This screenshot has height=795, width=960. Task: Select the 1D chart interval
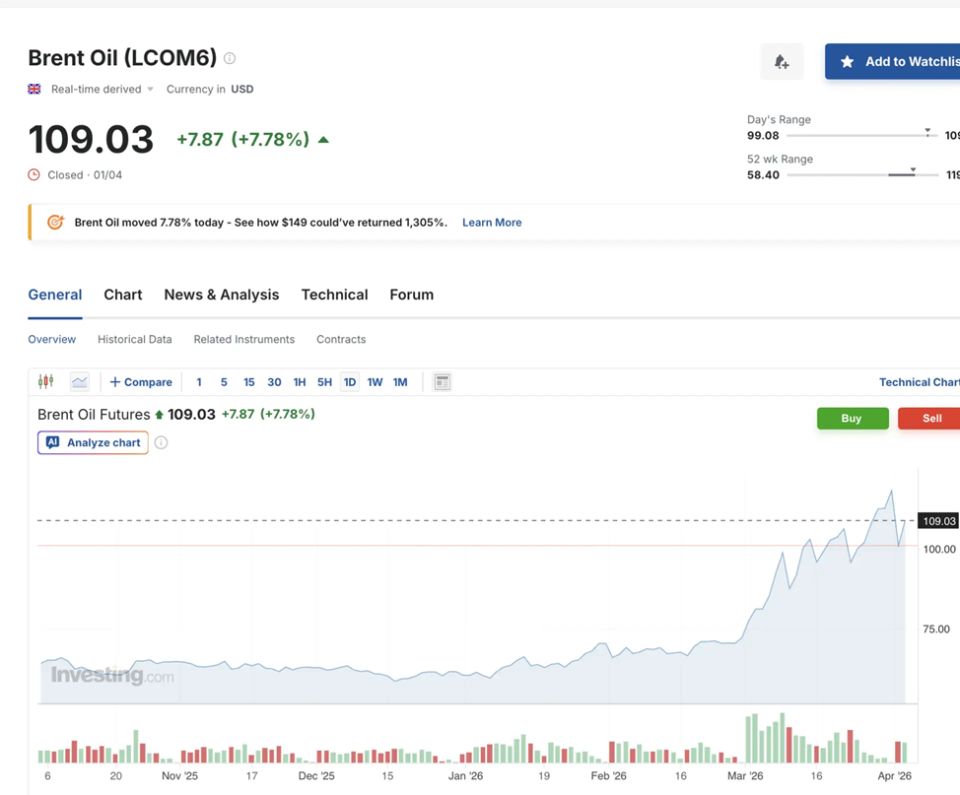pos(350,382)
